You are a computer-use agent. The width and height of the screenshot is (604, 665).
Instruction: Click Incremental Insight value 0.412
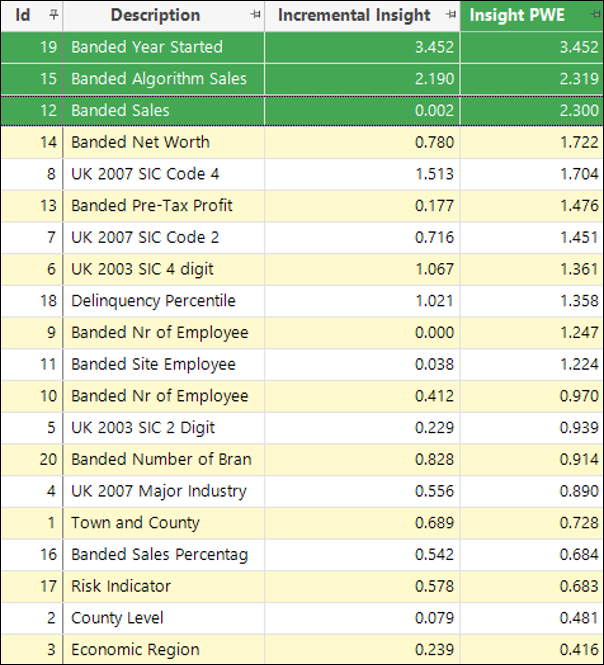pos(434,396)
